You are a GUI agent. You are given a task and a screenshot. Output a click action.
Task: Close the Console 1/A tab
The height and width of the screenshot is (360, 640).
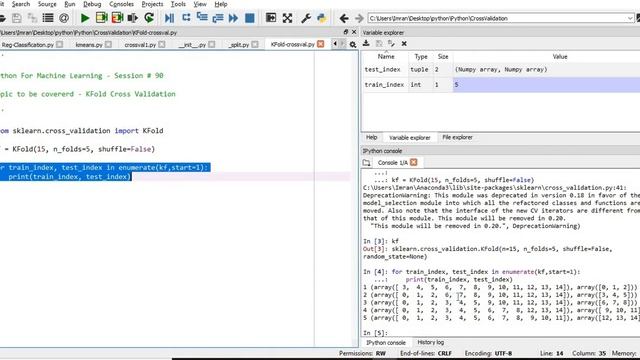[x=414, y=162]
